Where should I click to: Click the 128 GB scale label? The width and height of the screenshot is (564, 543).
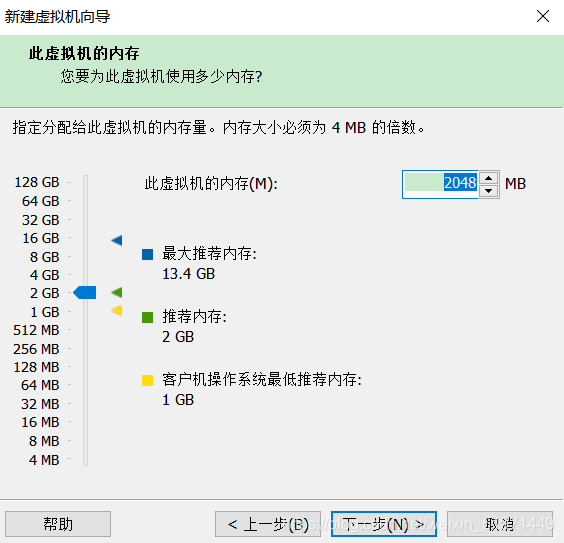coord(37,182)
